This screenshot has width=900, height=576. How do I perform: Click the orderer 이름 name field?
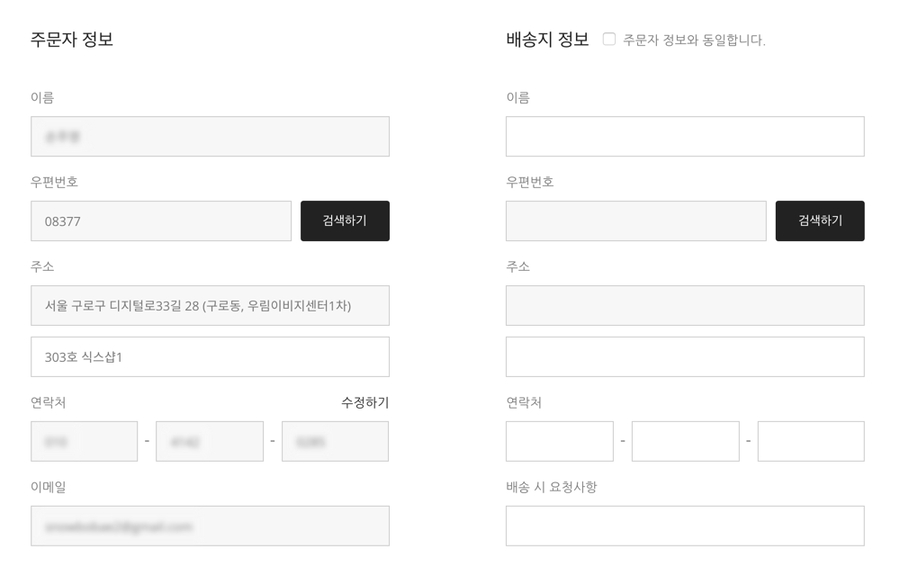pyautogui.click(x=210, y=136)
